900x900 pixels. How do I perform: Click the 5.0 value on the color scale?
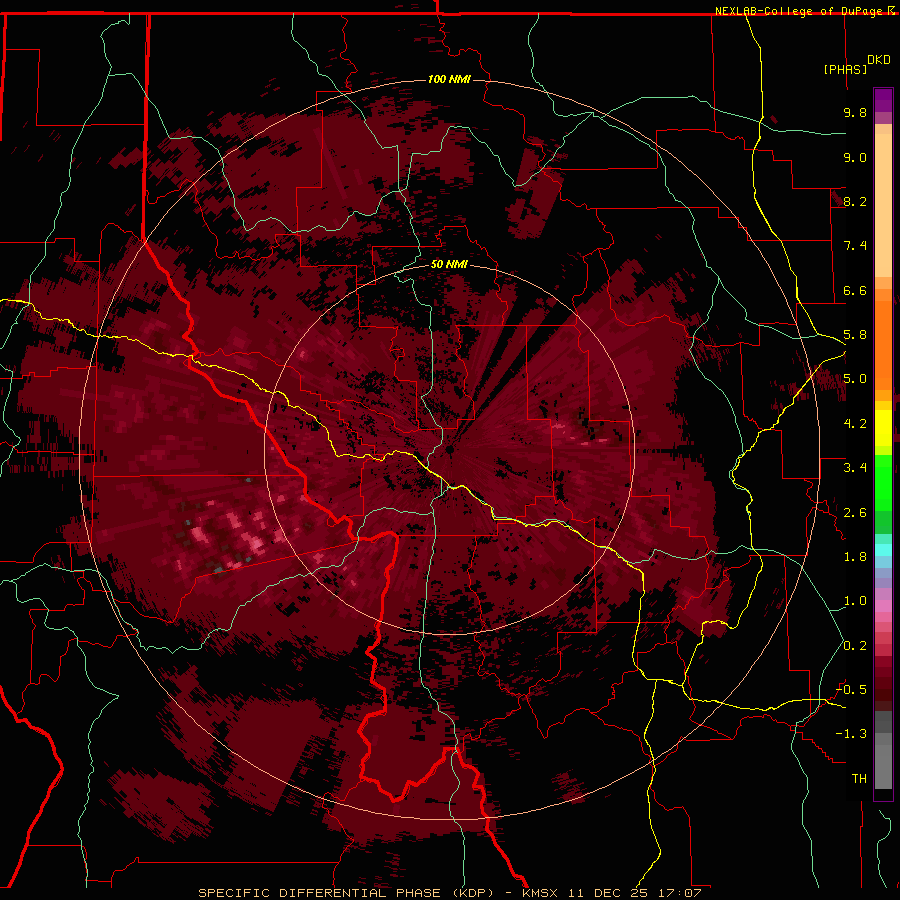click(x=855, y=379)
